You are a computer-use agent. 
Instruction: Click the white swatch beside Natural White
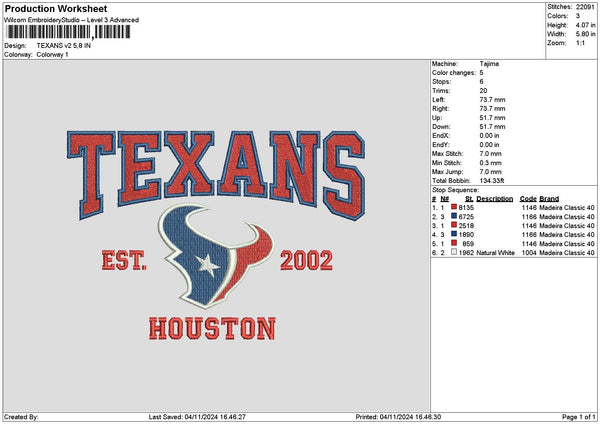pos(454,252)
